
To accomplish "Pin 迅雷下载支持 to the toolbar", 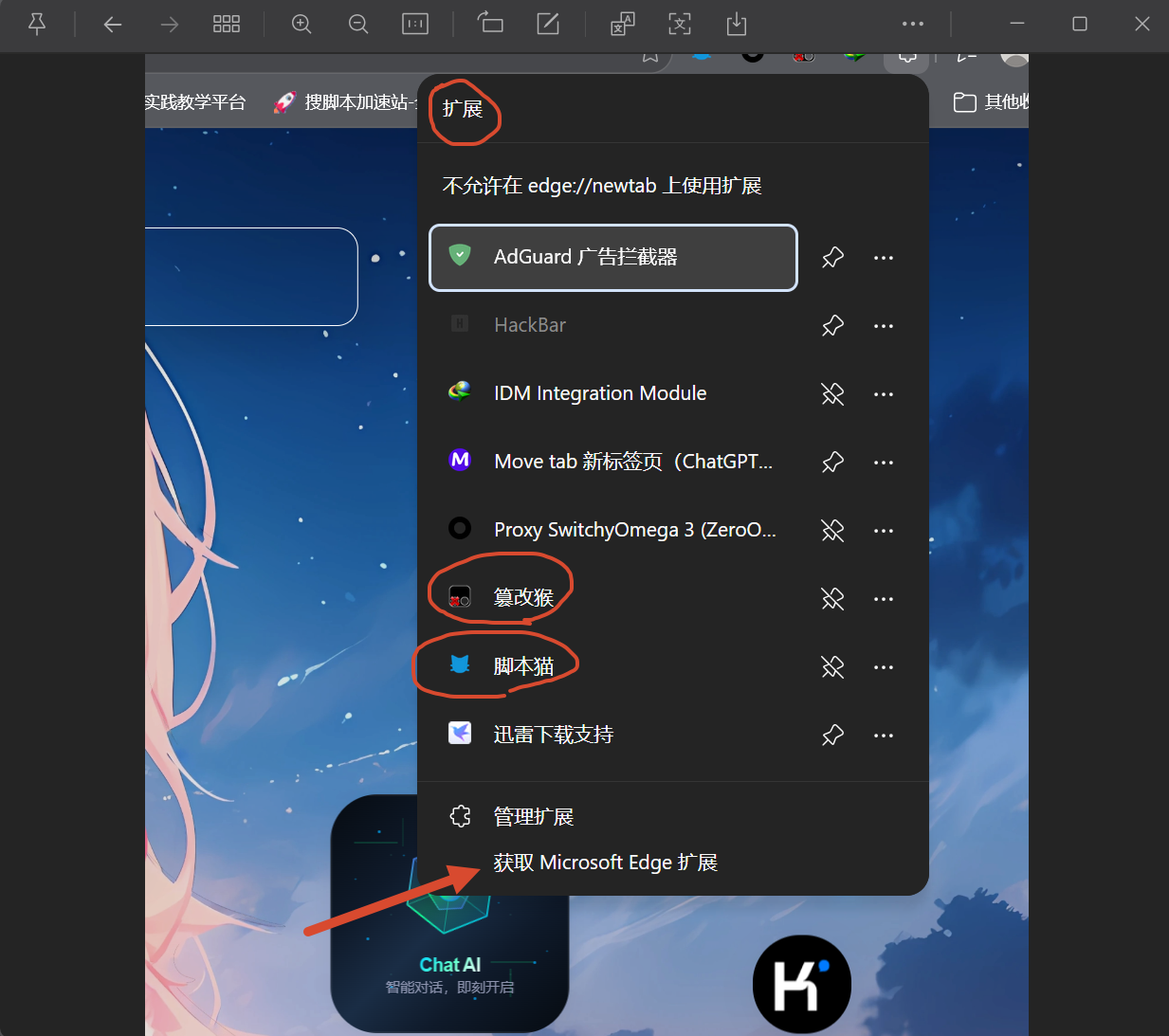I will point(832,736).
